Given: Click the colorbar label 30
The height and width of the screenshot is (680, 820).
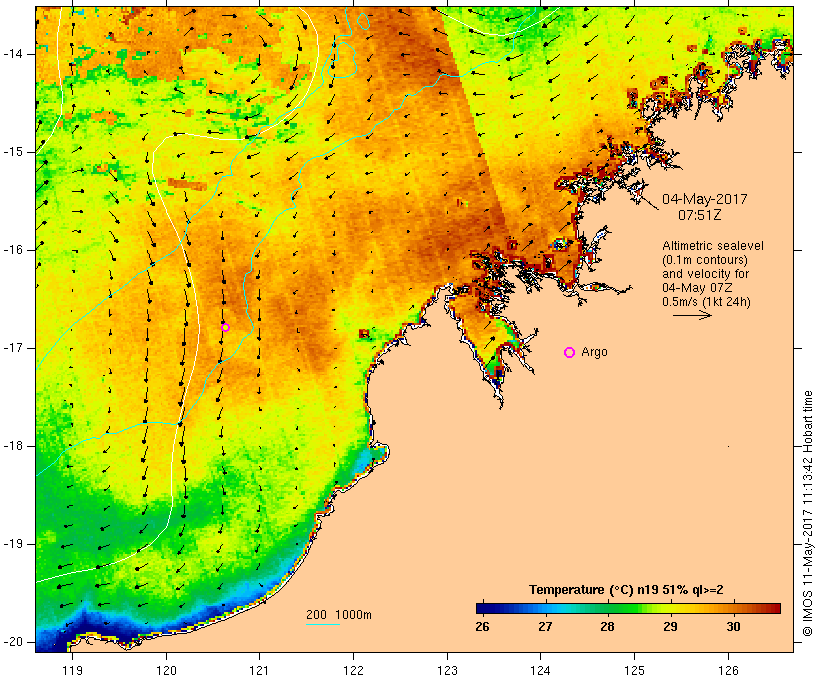Looking at the screenshot, I should click(733, 627).
